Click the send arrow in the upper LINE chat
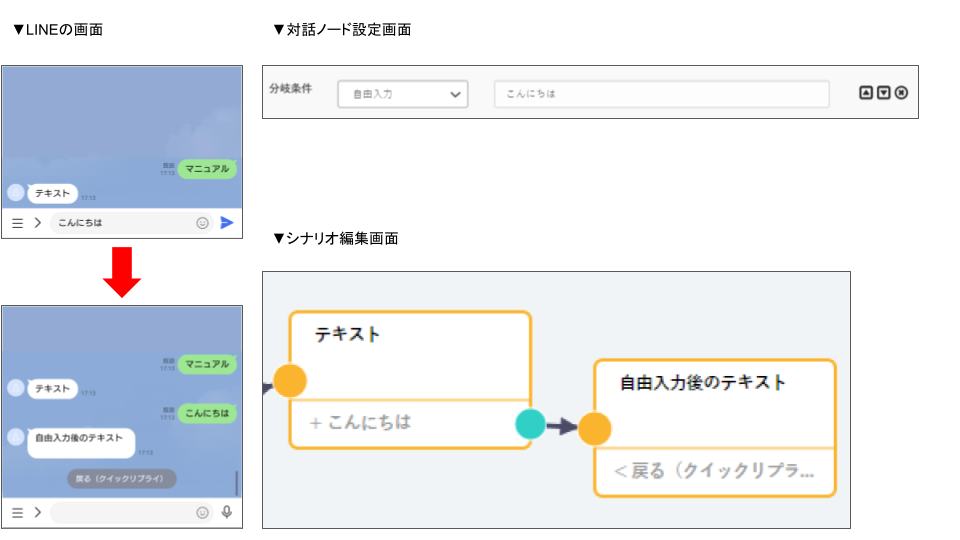The image size is (960, 540). [227, 223]
